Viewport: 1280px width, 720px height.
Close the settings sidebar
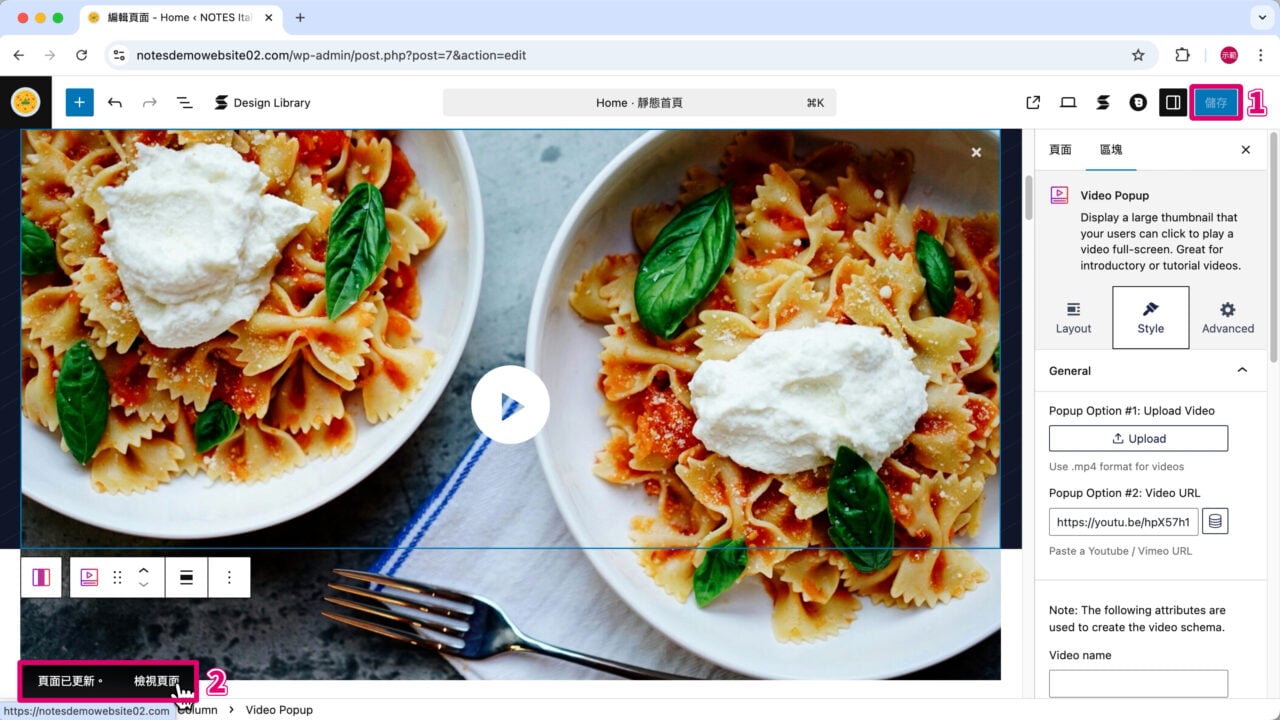click(x=1245, y=150)
